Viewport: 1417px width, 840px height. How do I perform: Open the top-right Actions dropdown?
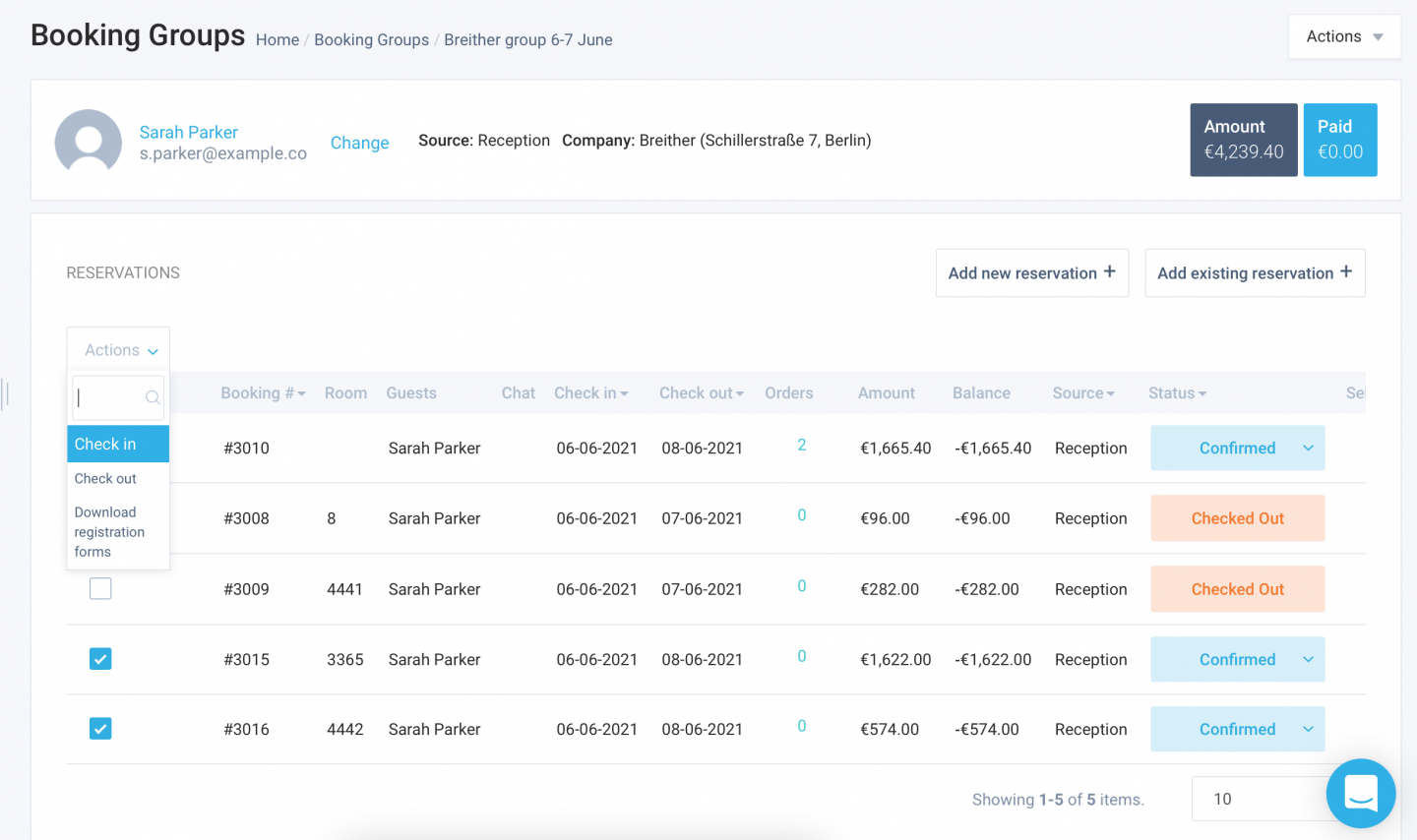coord(1344,37)
